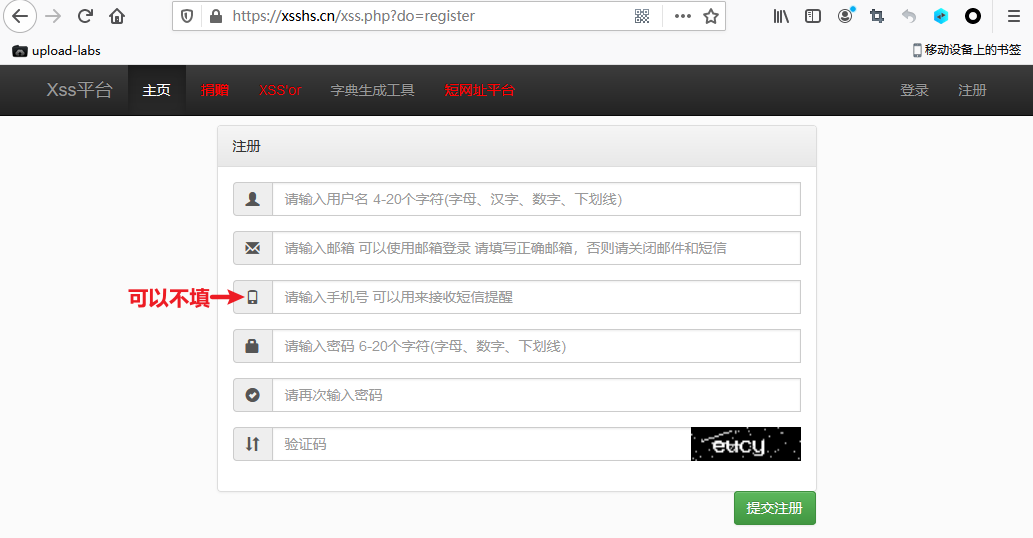Select the 主页 navigation tab
This screenshot has width=1033, height=538.
click(157, 90)
